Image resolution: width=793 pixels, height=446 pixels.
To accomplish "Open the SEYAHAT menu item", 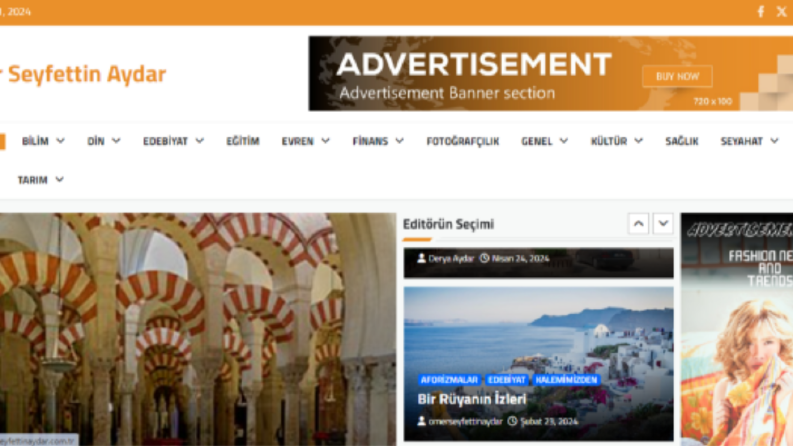I will (741, 141).
